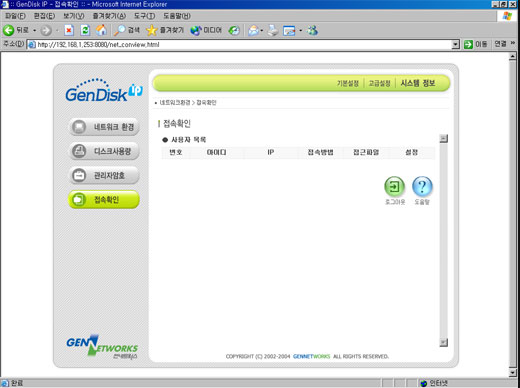The height and width of the screenshot is (388, 520).
Task: Click the 인터넷 zone status indicator
Action: point(434,383)
